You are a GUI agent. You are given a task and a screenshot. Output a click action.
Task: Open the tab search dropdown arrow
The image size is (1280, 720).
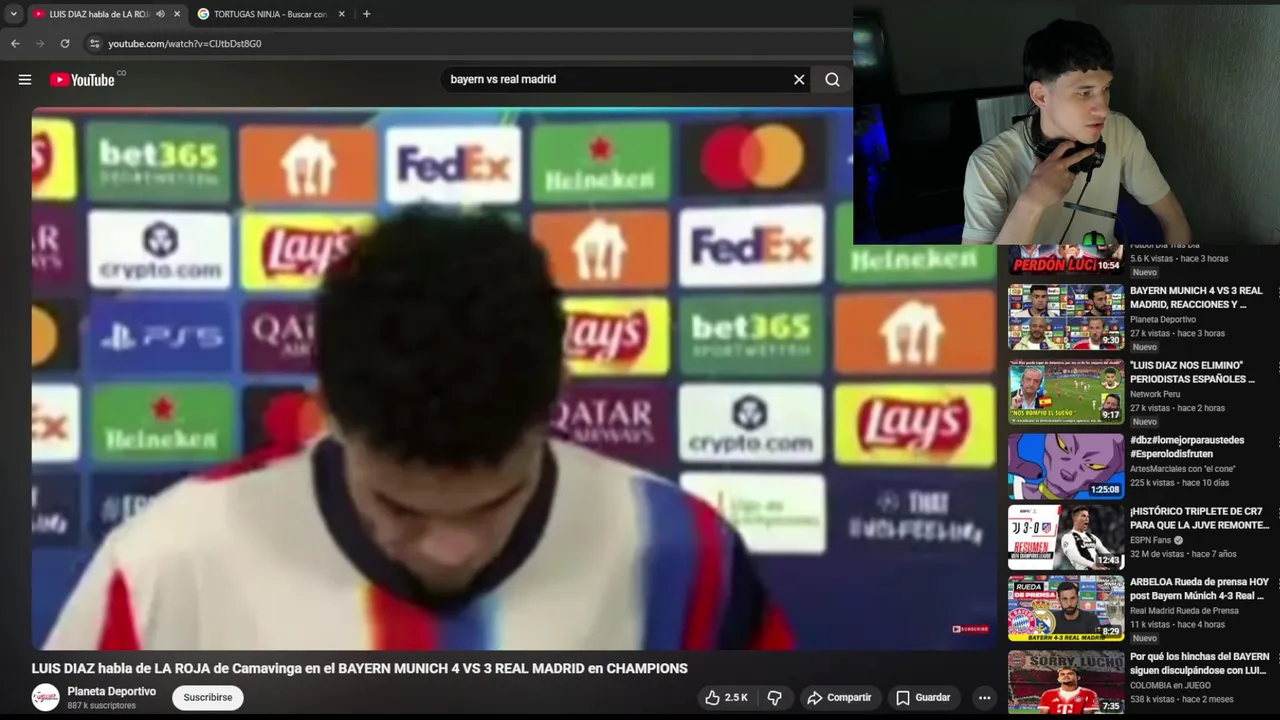tap(13, 14)
